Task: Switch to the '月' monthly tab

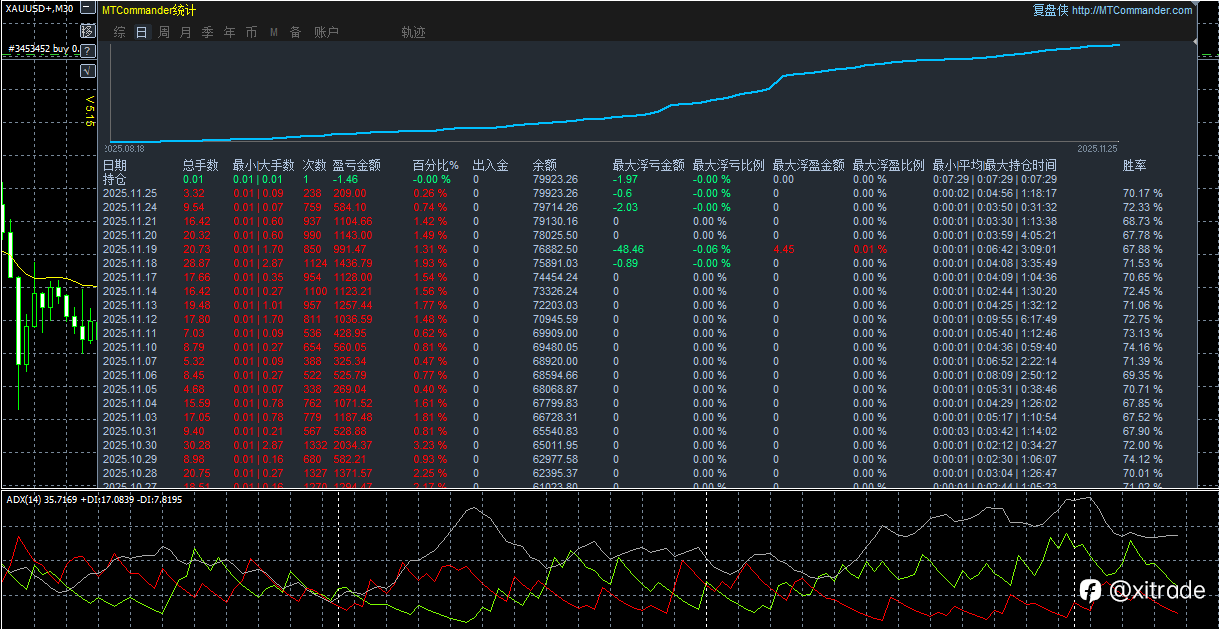Action: (x=185, y=32)
